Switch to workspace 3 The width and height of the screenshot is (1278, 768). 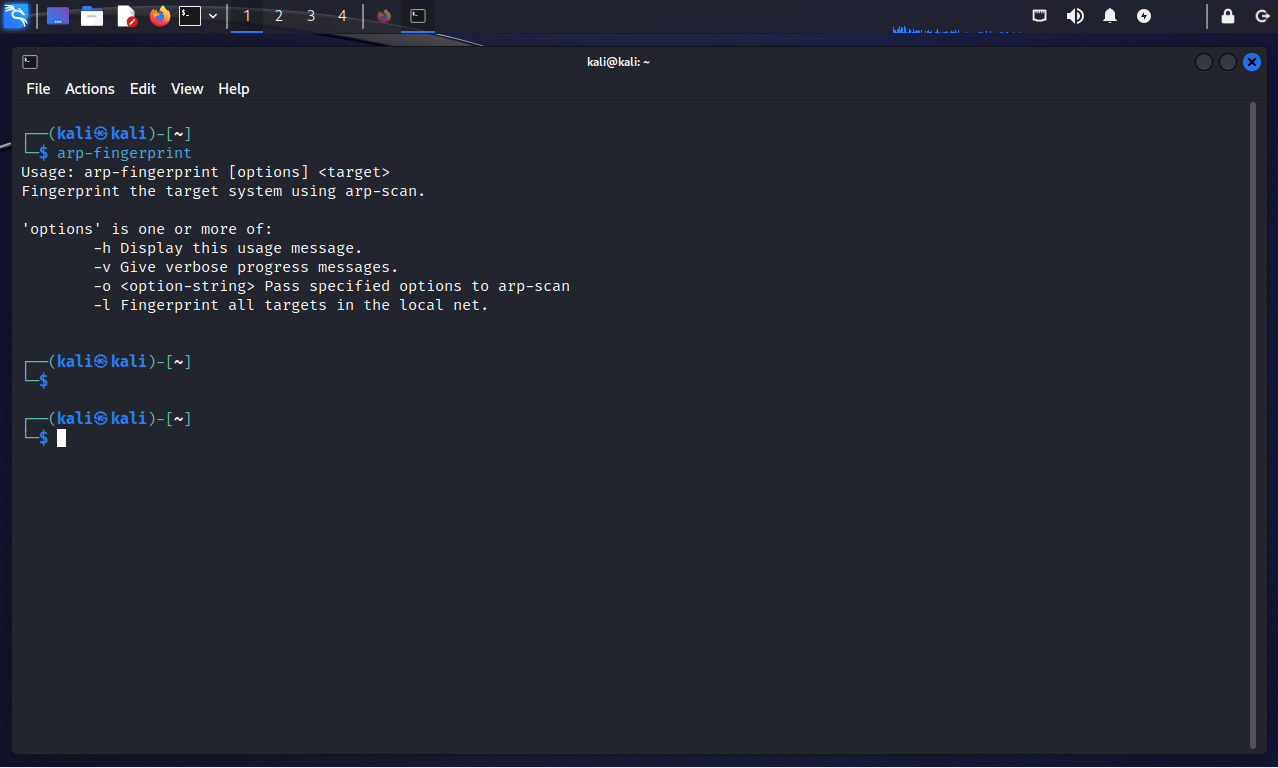[x=311, y=16]
